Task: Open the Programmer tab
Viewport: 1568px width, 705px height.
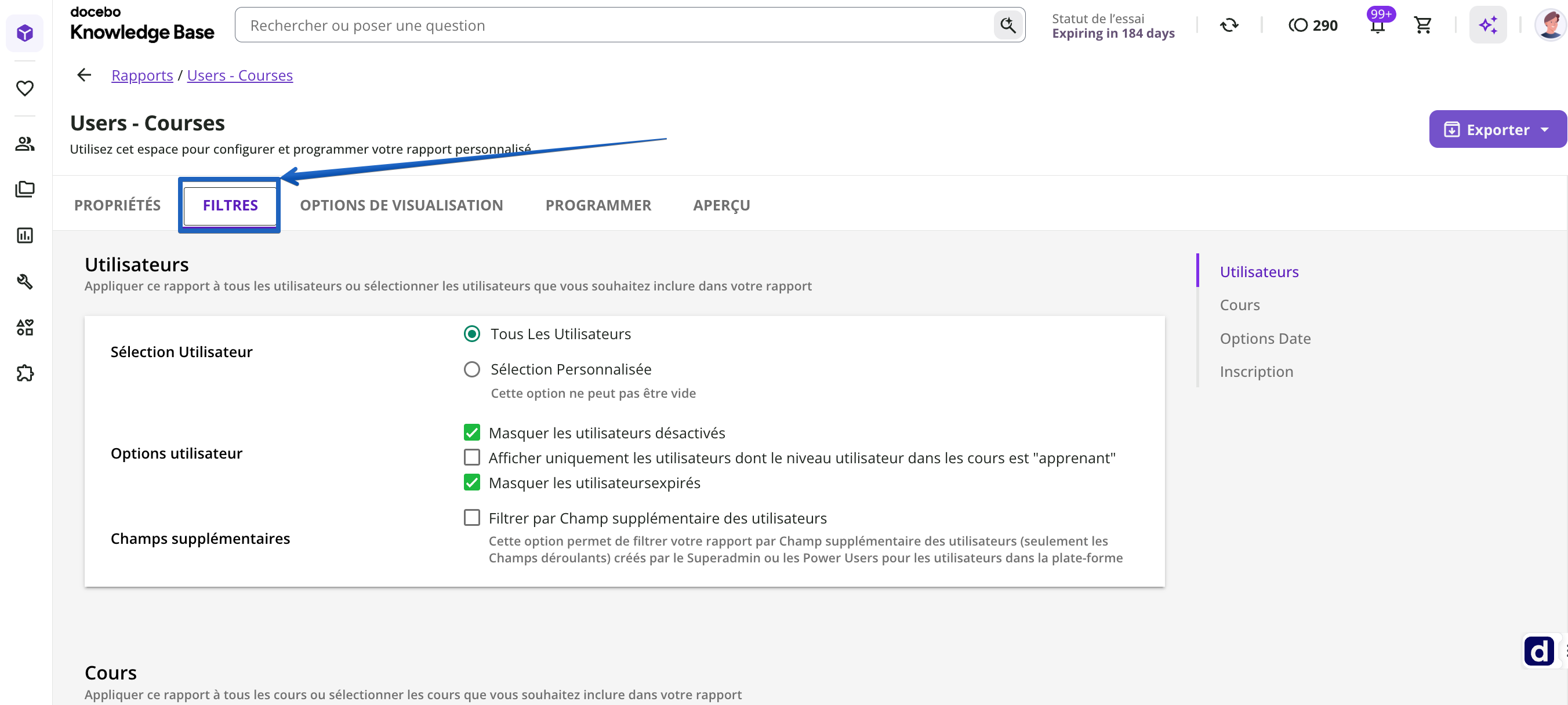Action: pos(598,205)
